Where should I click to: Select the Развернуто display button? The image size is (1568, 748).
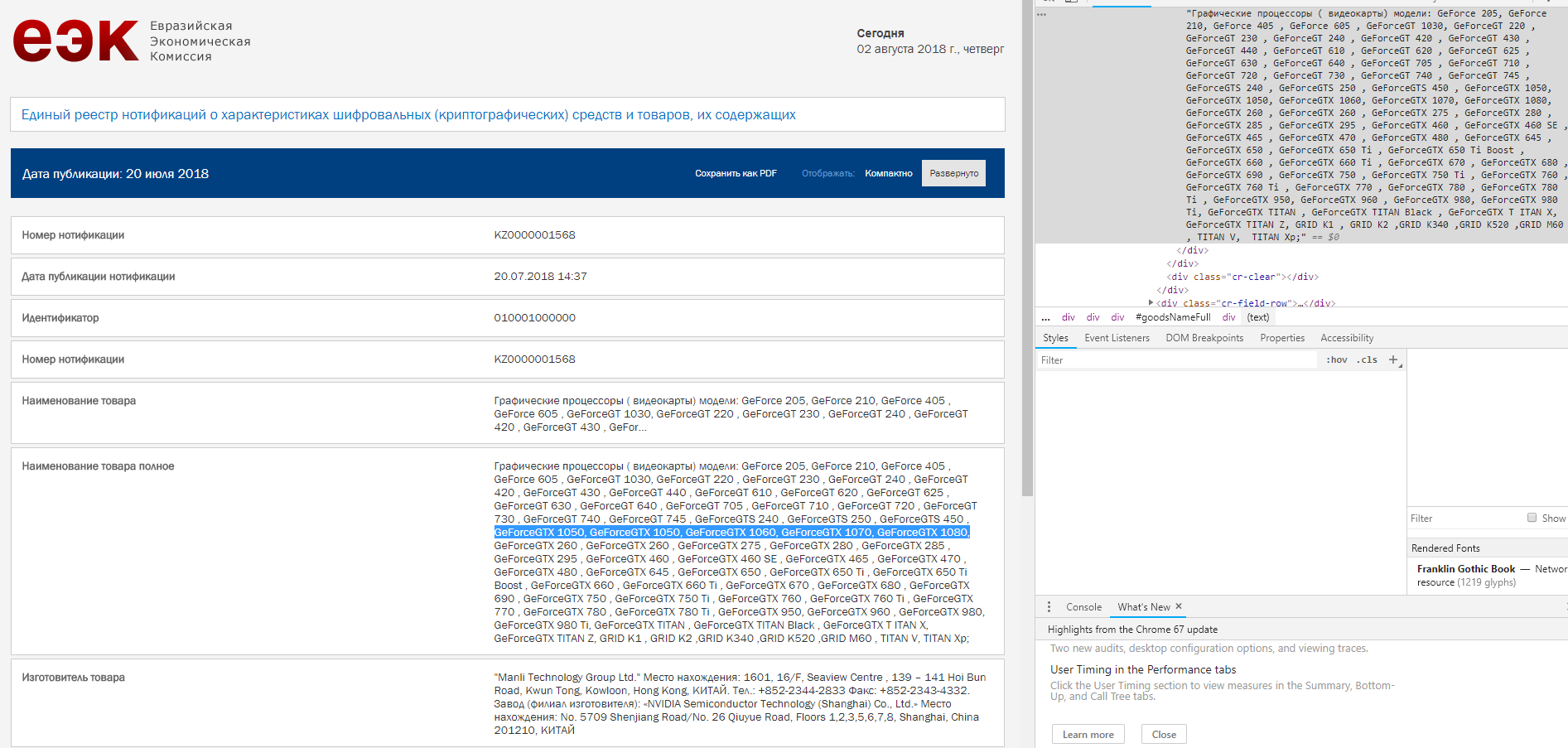pos(953,173)
